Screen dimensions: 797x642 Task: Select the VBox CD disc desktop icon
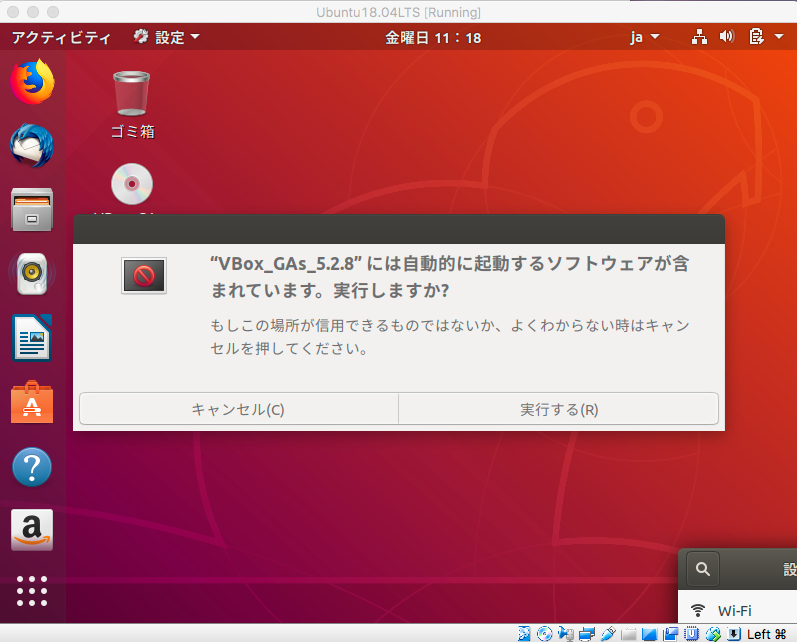coord(132,184)
